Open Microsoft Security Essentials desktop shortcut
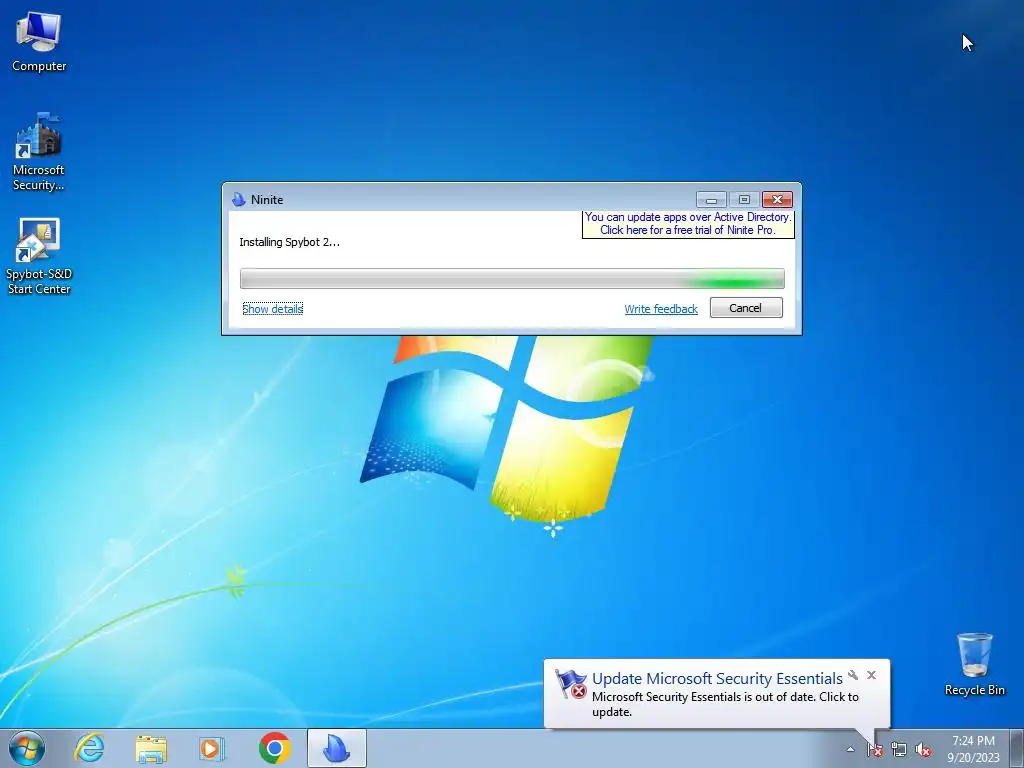Image resolution: width=1024 pixels, height=768 pixels. point(39,152)
